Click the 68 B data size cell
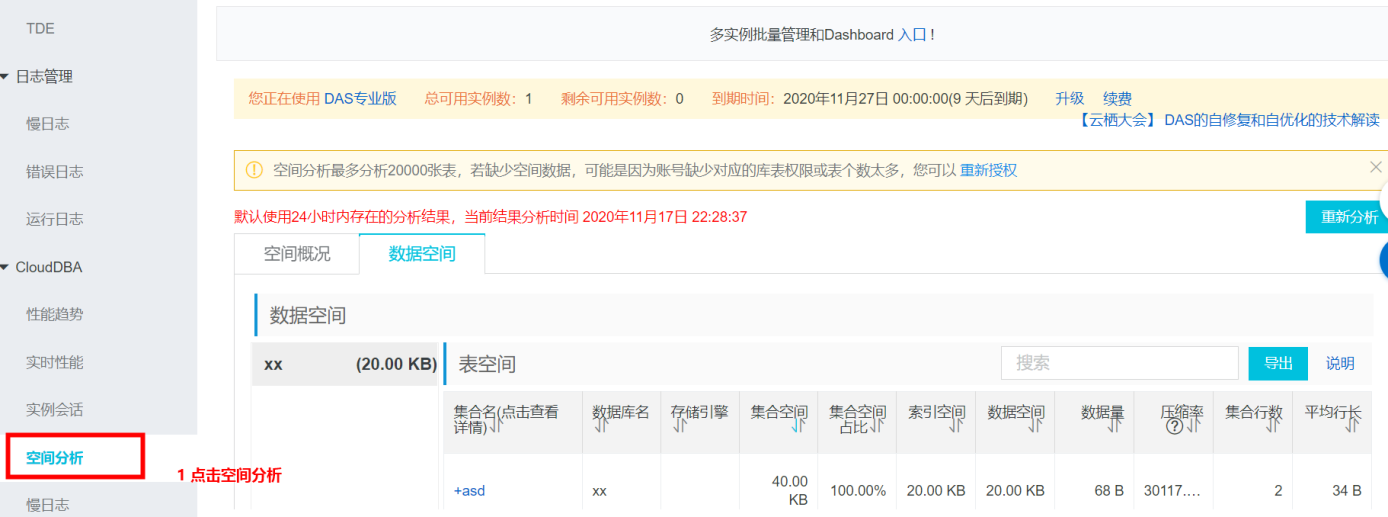The height and width of the screenshot is (517, 1388). [1107, 491]
